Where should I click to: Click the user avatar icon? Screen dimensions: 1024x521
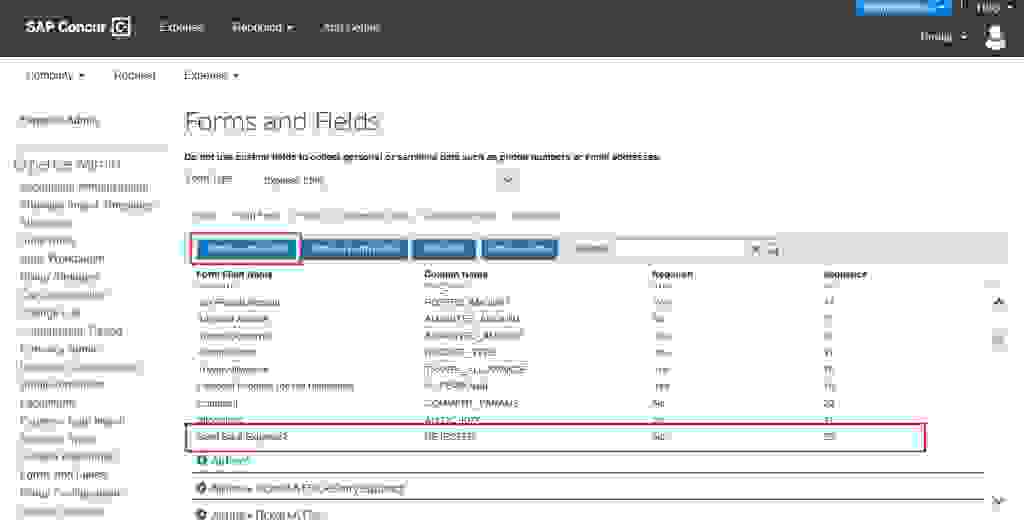(x=995, y=37)
